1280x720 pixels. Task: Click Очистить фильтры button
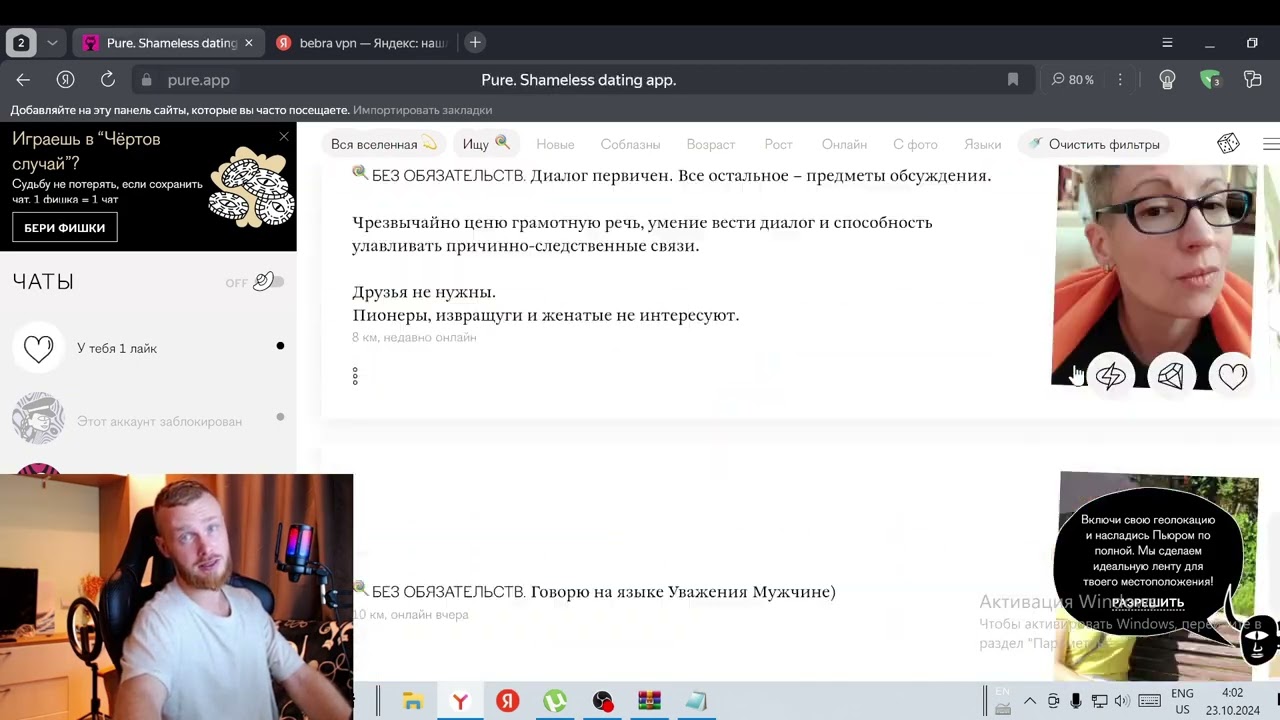tap(1094, 144)
